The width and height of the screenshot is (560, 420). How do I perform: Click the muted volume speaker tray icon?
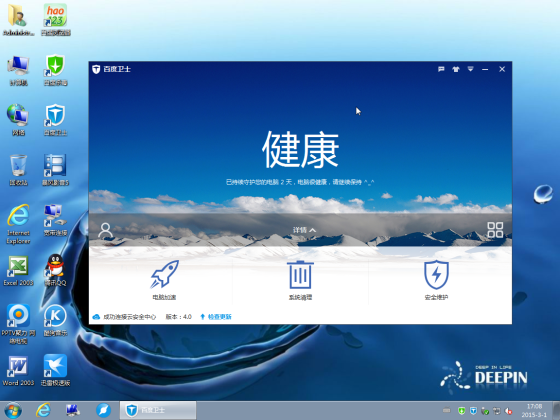point(508,411)
